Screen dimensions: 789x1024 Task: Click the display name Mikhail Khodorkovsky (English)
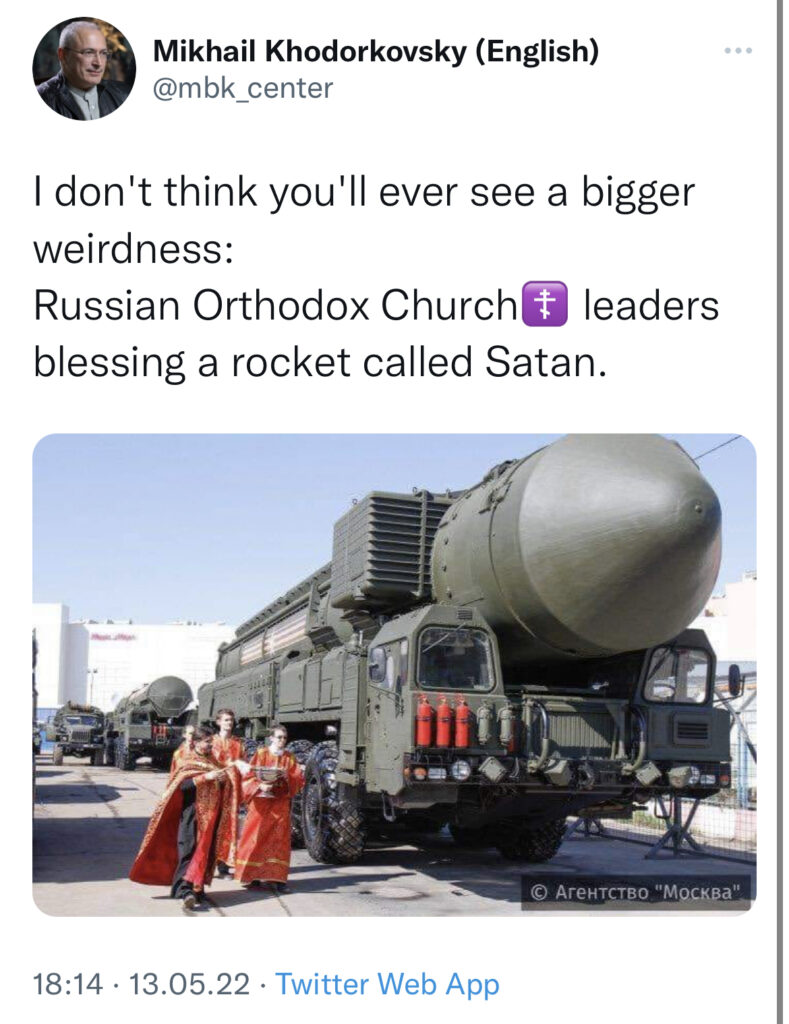(x=376, y=52)
